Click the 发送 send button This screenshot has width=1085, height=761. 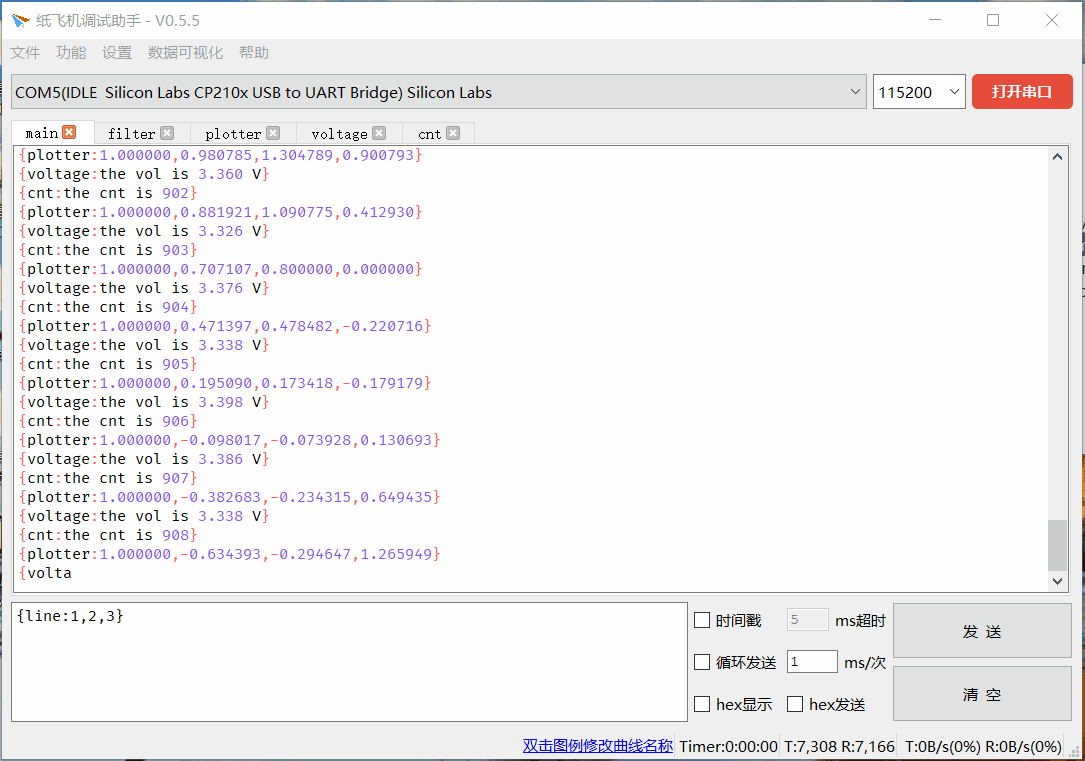tap(982, 631)
